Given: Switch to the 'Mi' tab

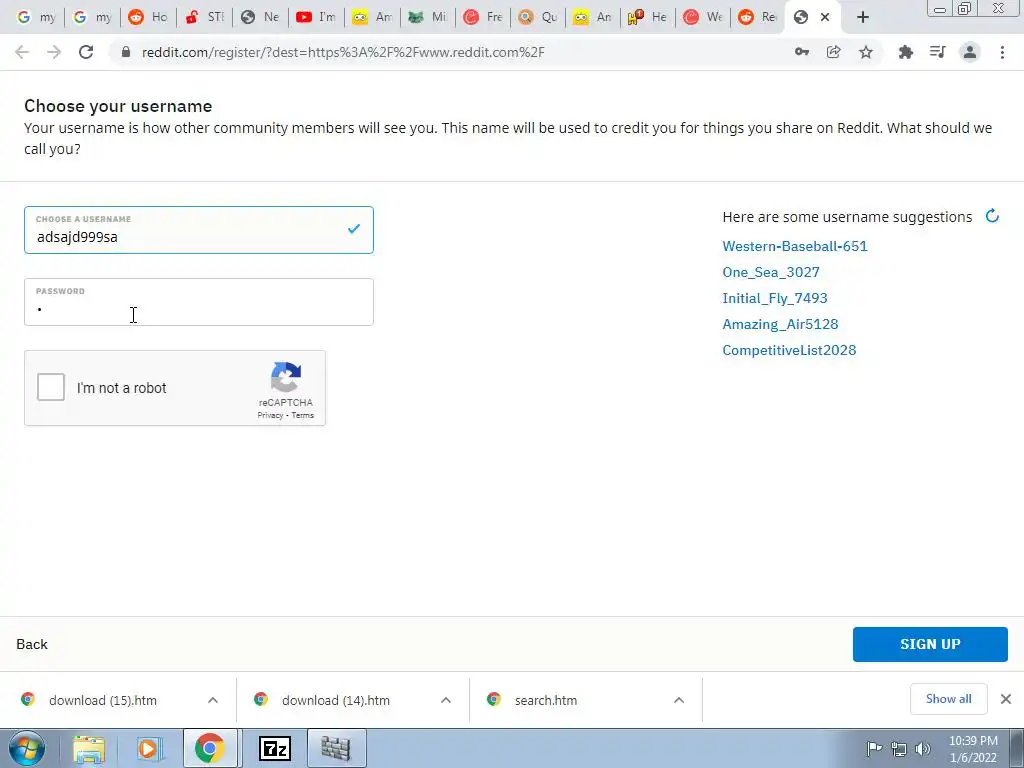Looking at the screenshot, I should tap(428, 18).
